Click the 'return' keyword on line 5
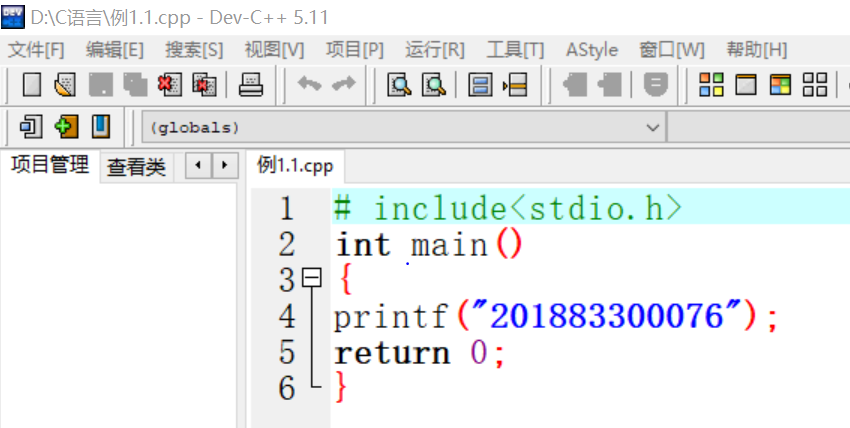Image resolution: width=850 pixels, height=428 pixels. [392, 353]
